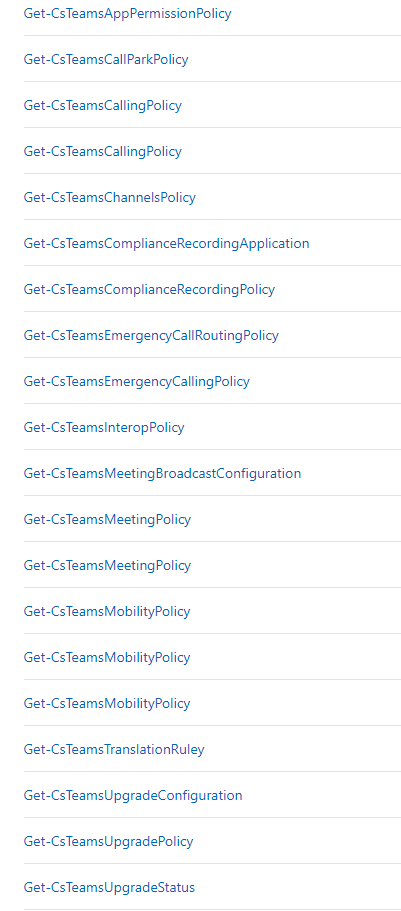The image size is (401, 911).
Task: Open the Get-CsTeamsTranslationRuley link
Action: 114,749
